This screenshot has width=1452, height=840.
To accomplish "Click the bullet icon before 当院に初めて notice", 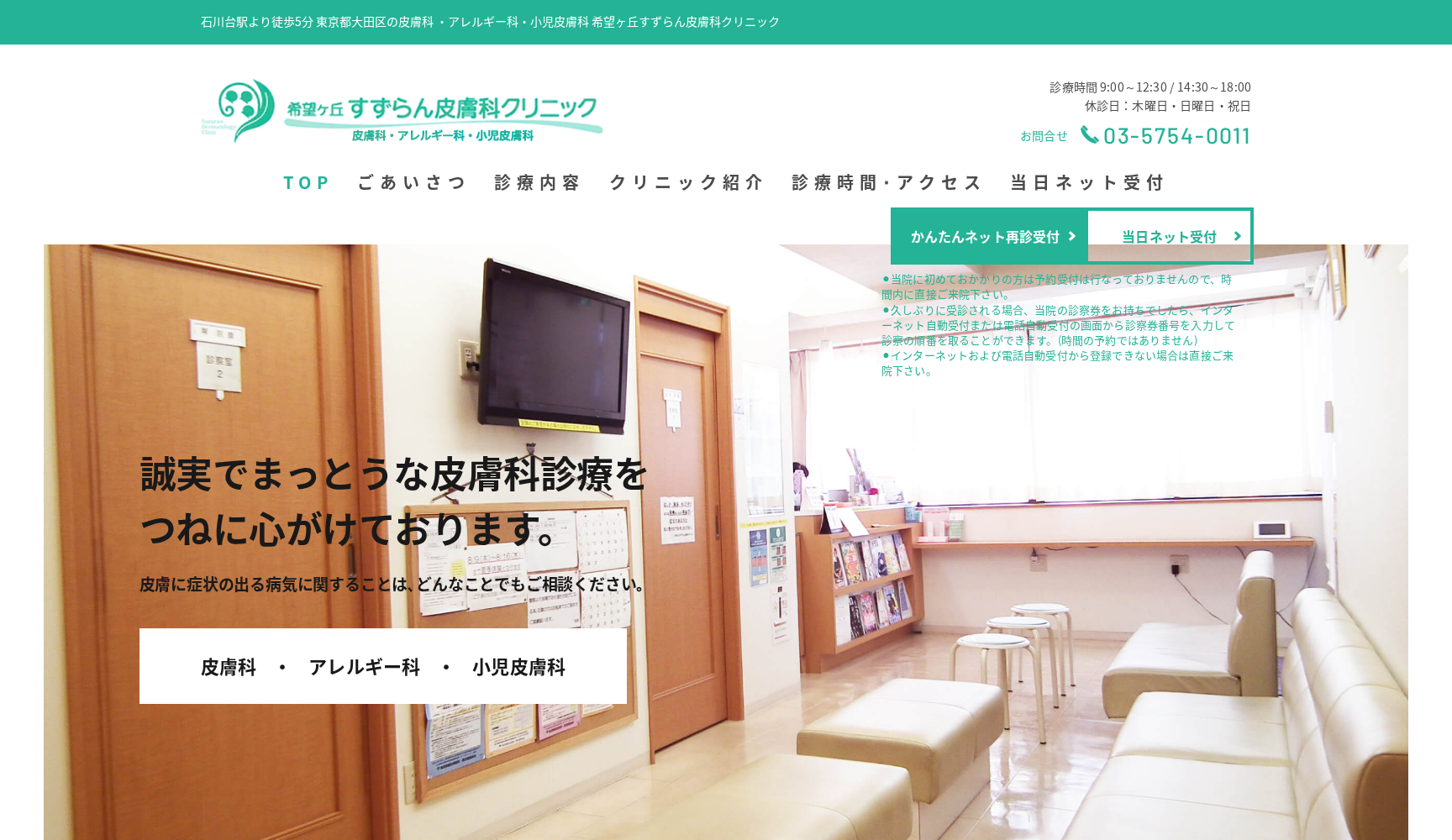I will click(884, 278).
